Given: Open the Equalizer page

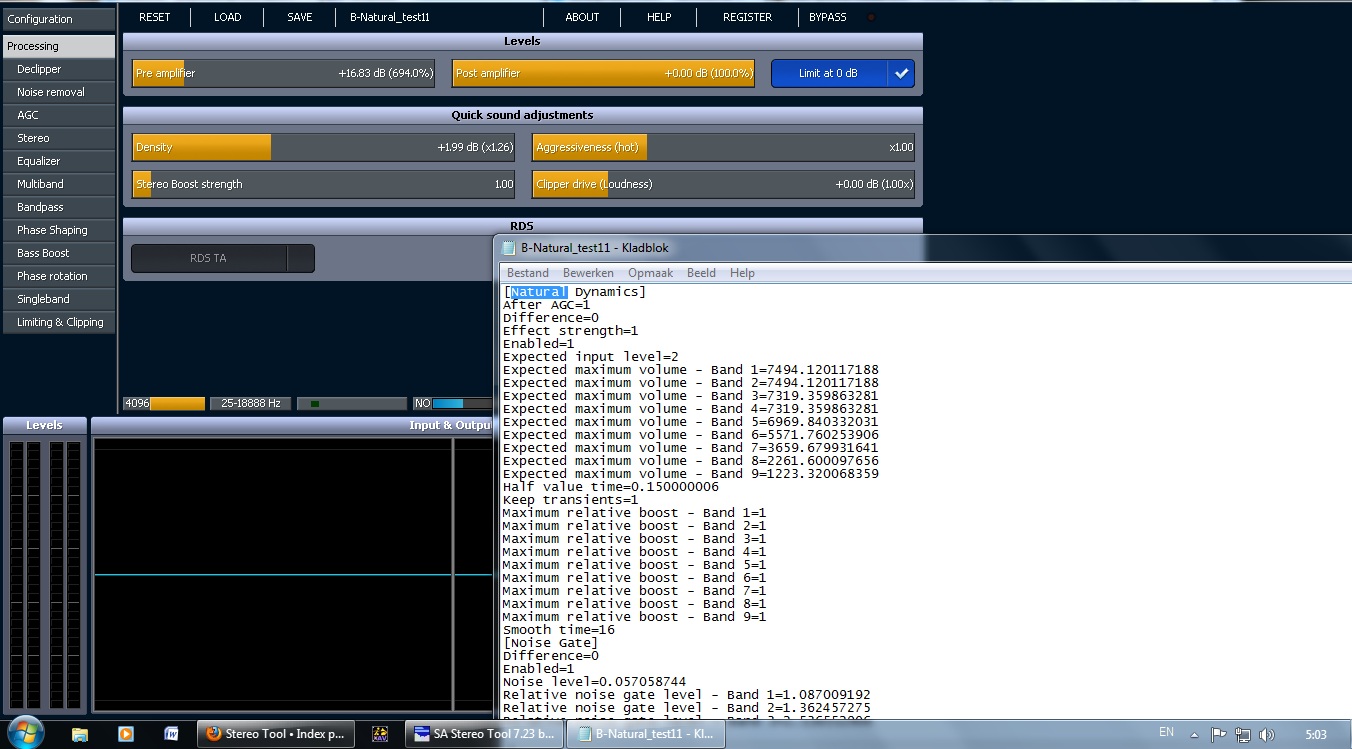Looking at the screenshot, I should click(x=59, y=161).
